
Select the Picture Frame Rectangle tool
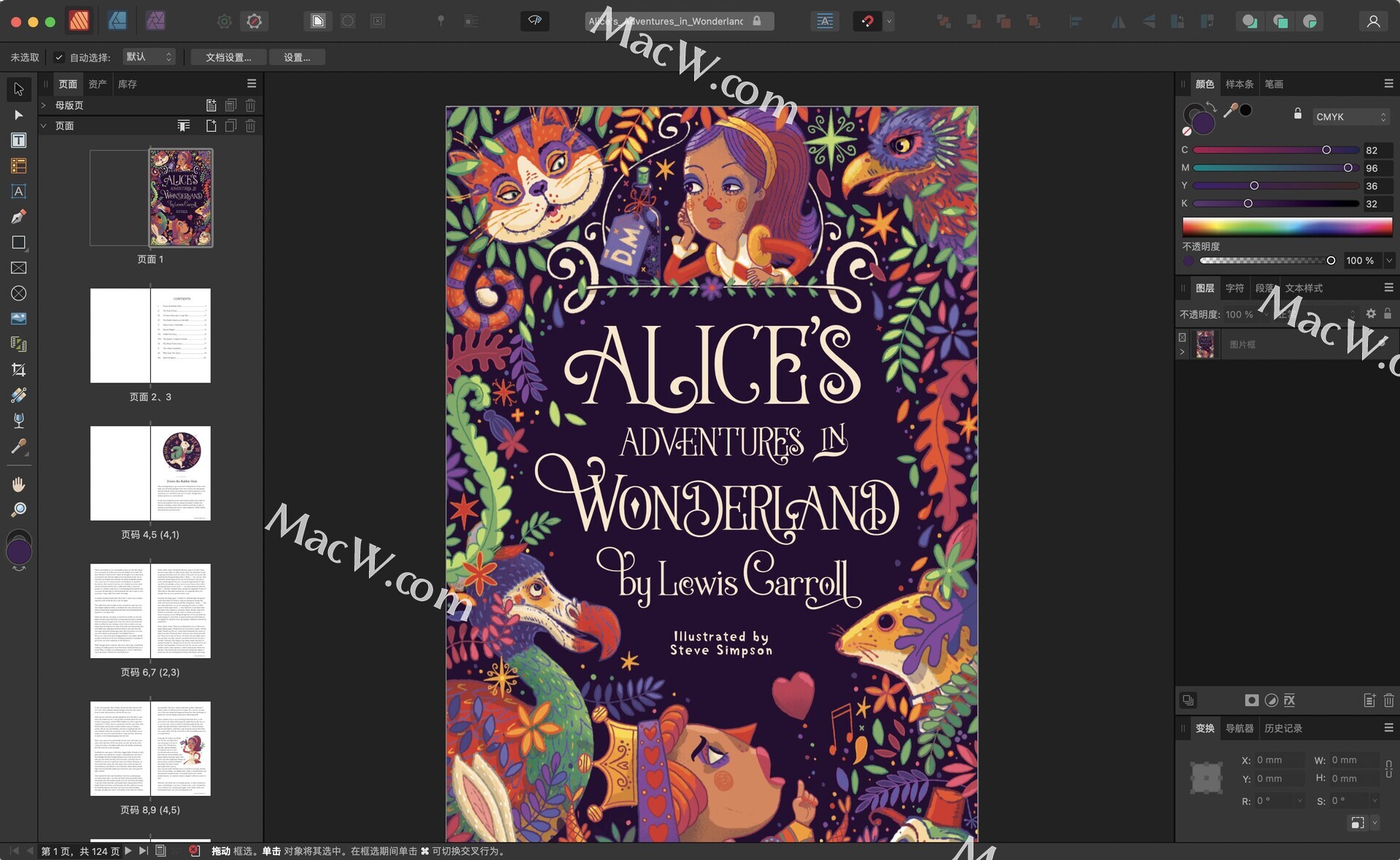point(19,268)
